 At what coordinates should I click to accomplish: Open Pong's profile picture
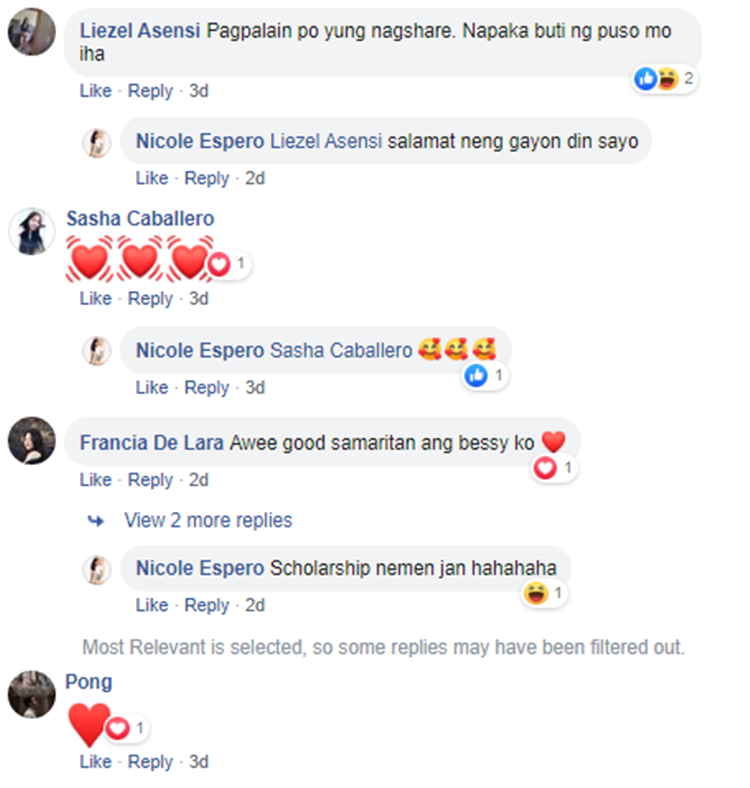coord(32,694)
